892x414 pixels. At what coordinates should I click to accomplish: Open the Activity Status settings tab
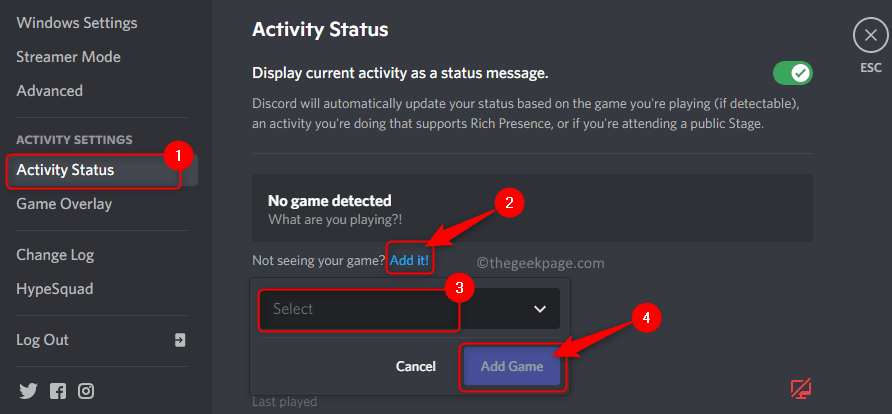pos(66,170)
